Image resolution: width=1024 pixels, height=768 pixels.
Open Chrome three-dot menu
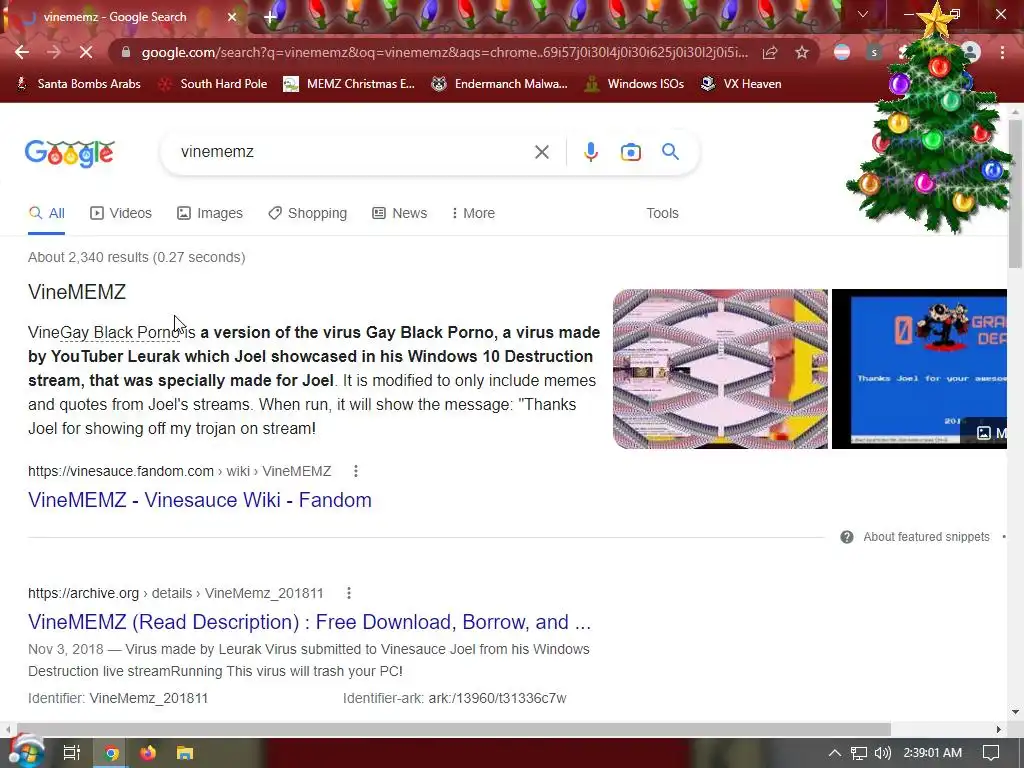click(1002, 52)
